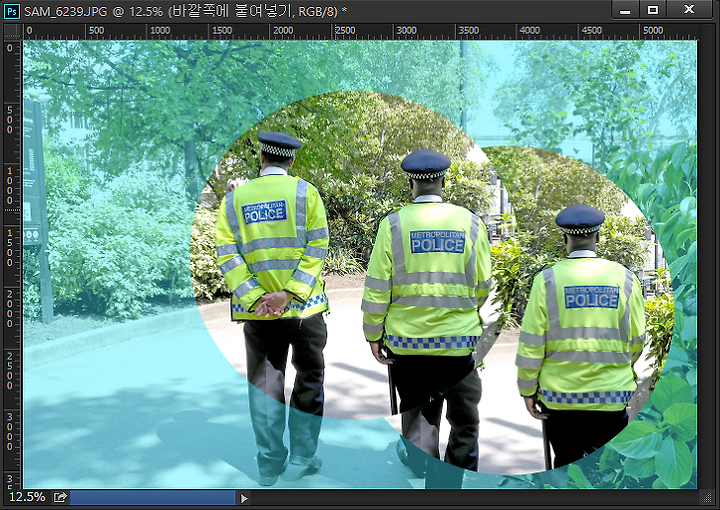
Task: Click the zoom percentage field showing 12.5%
Action: (27, 497)
